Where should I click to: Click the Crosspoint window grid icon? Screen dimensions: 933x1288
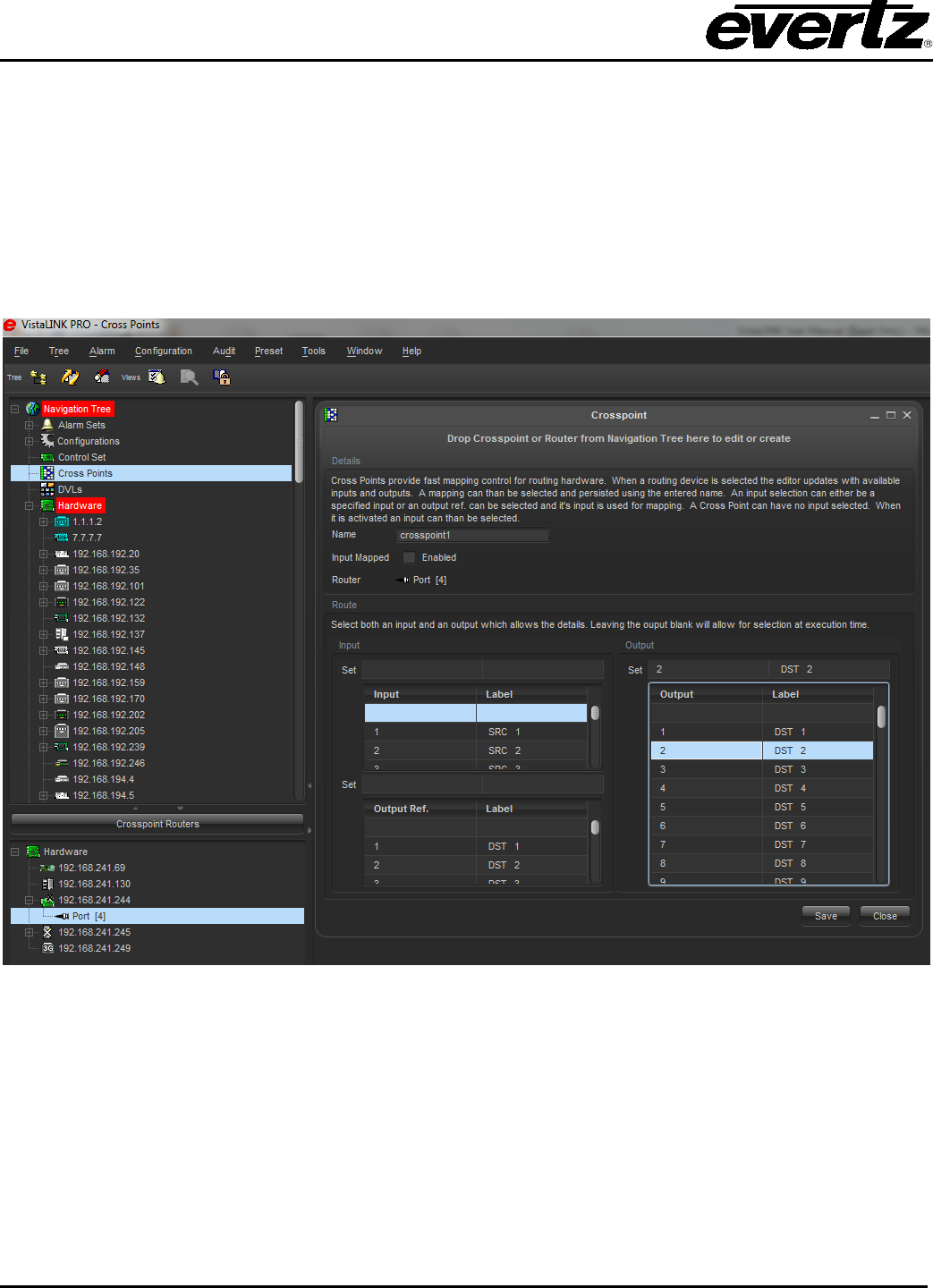[331, 415]
